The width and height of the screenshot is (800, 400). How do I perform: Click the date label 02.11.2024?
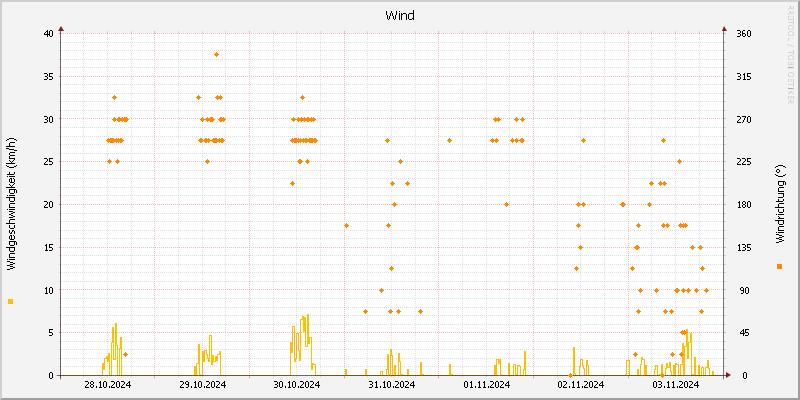(581, 385)
